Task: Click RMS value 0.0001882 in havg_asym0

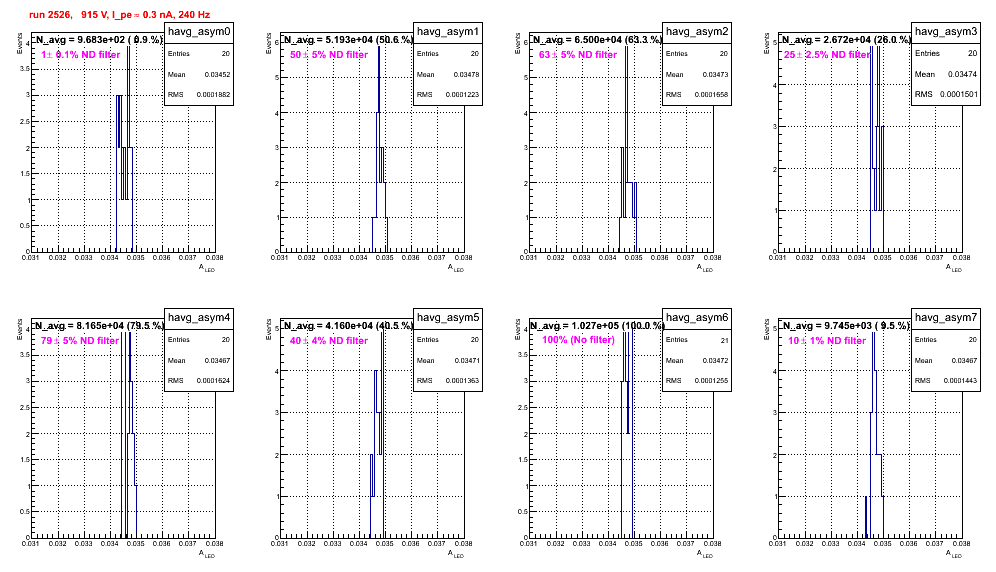Action: [213, 95]
